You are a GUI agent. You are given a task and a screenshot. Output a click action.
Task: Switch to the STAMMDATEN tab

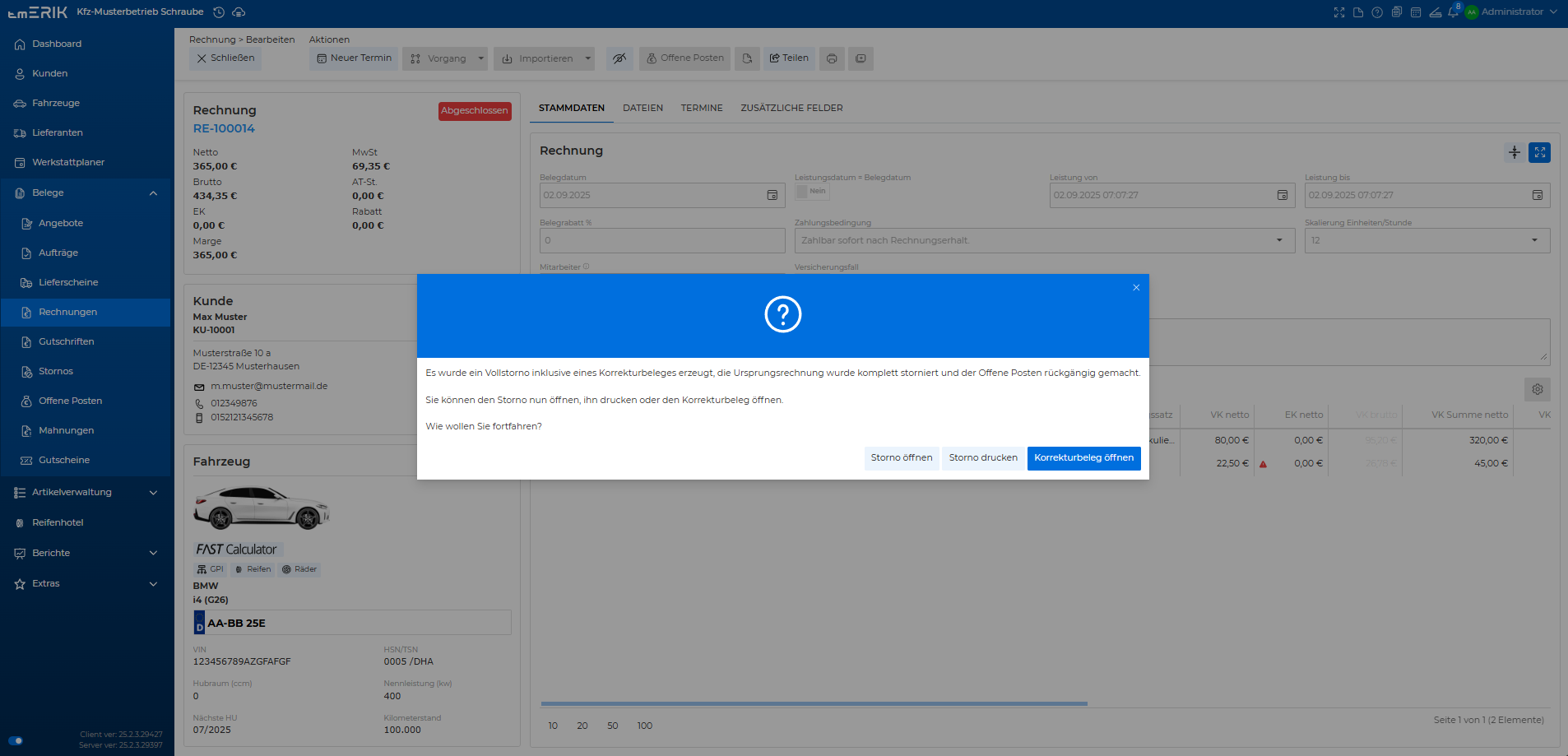click(572, 108)
